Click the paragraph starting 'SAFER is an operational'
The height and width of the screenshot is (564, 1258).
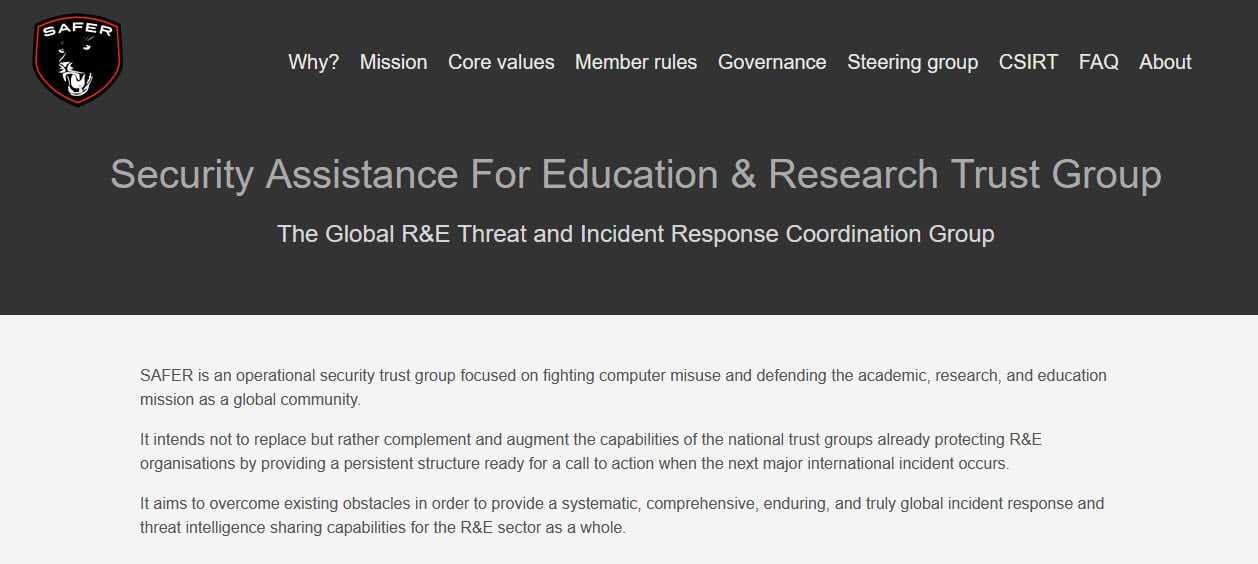coord(623,388)
